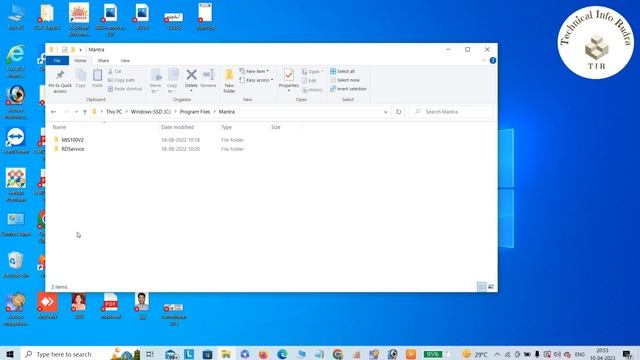Click History in the Open group

pos(313,90)
